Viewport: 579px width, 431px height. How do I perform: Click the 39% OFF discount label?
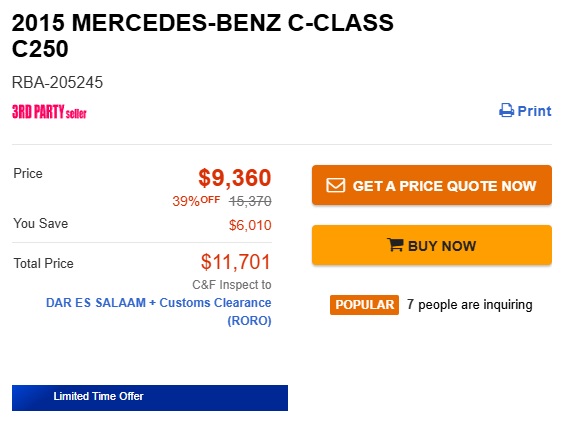pos(196,201)
